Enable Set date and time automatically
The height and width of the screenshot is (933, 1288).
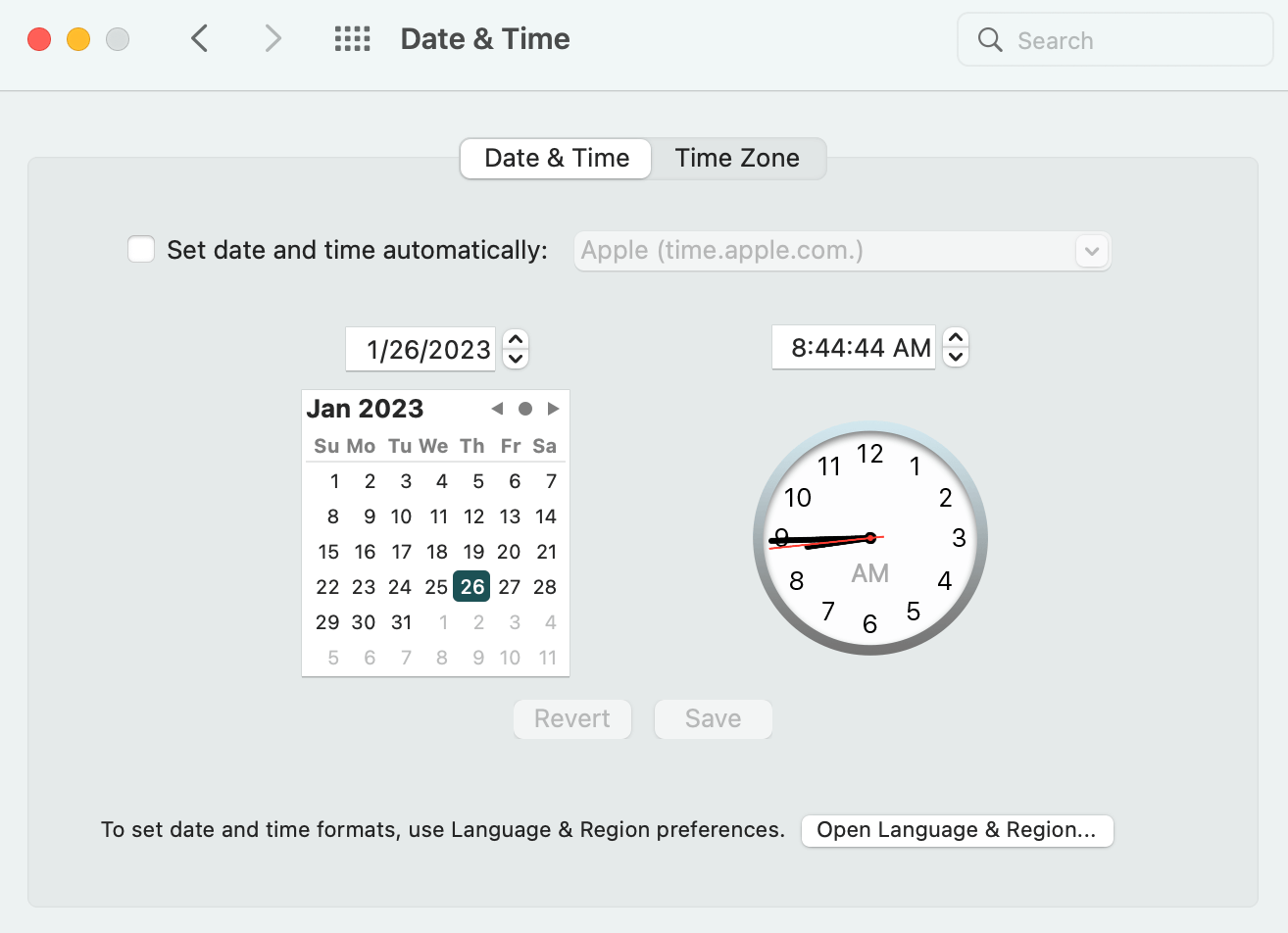141,250
